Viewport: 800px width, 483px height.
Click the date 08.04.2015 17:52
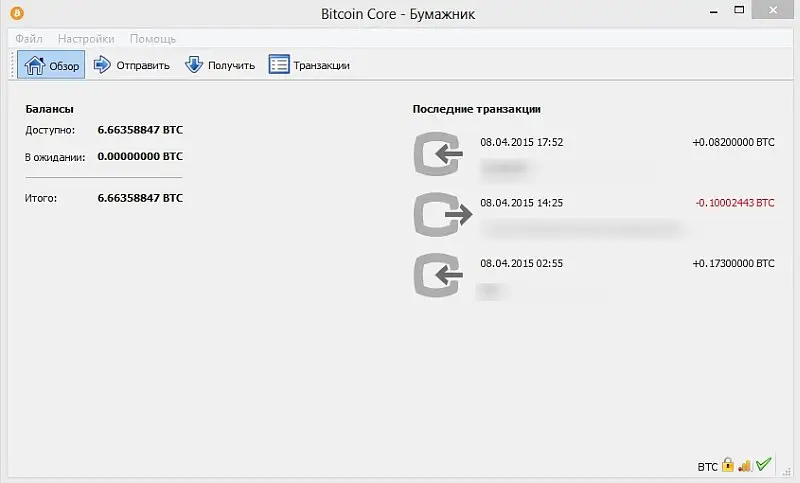(521, 142)
